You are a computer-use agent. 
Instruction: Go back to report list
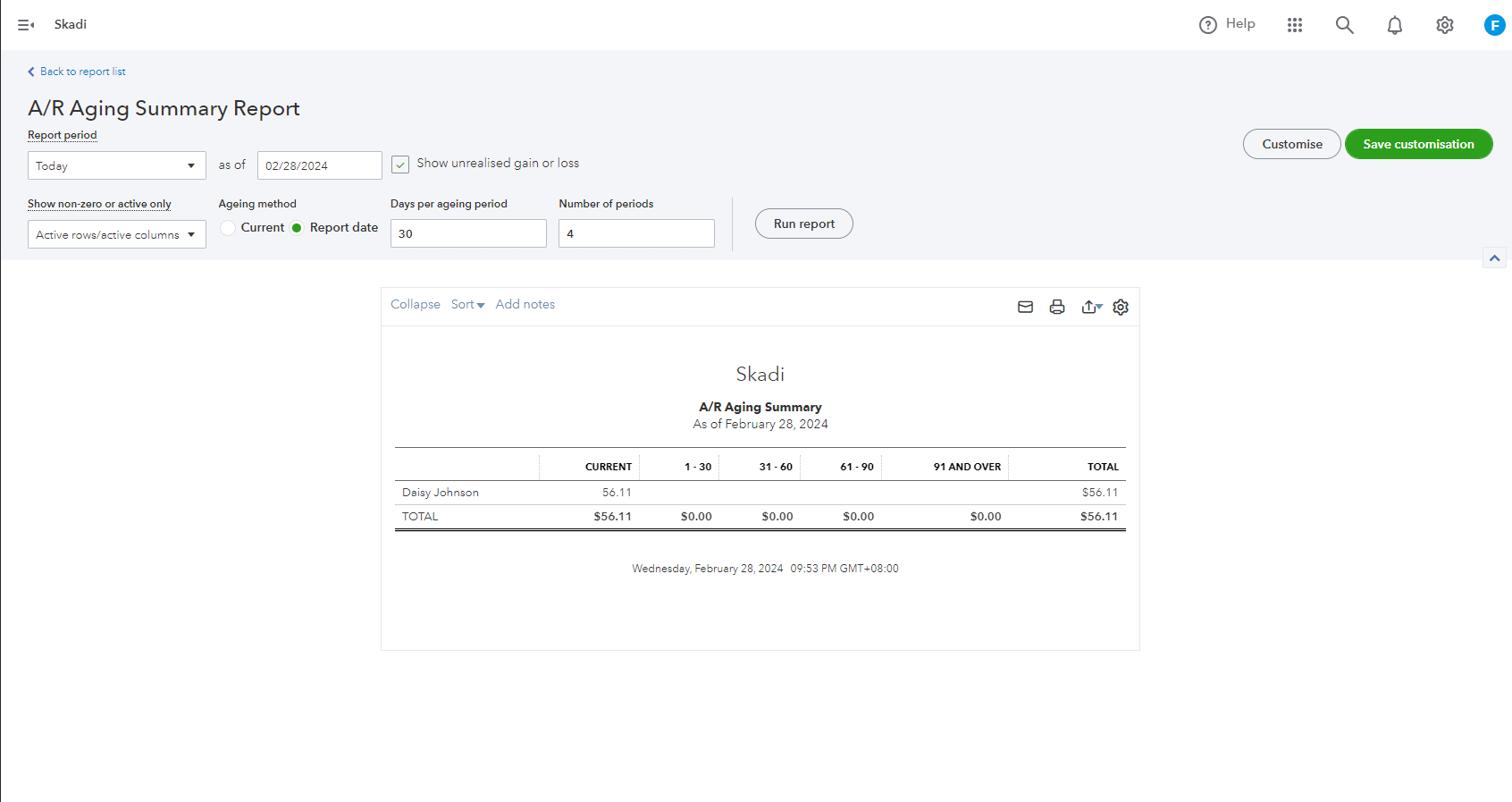(x=82, y=72)
